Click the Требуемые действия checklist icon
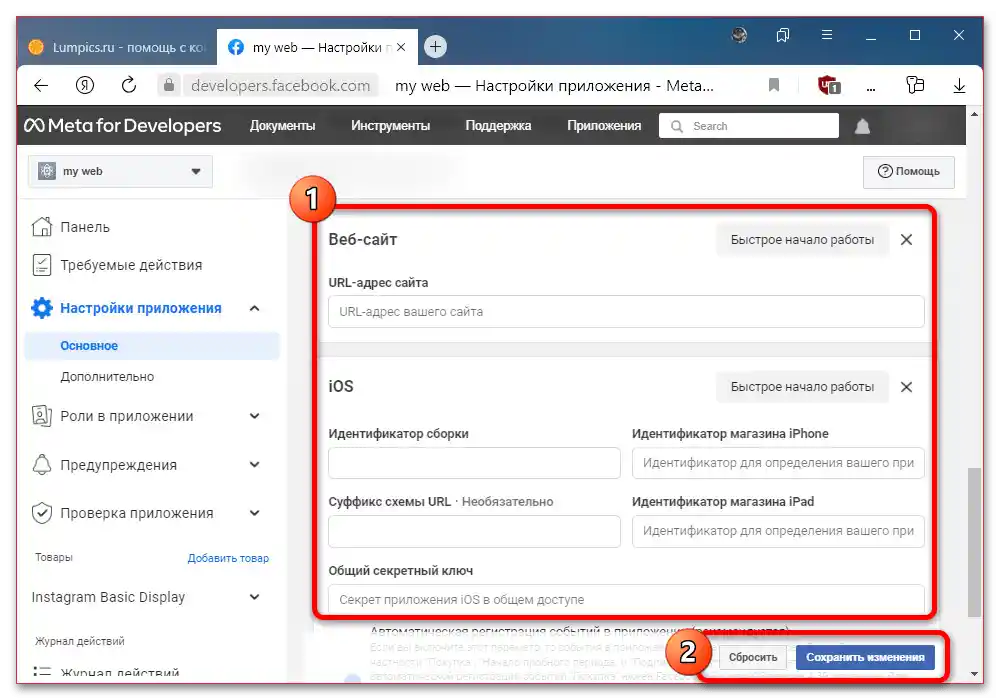The width and height of the screenshot is (1000, 700). point(42,265)
